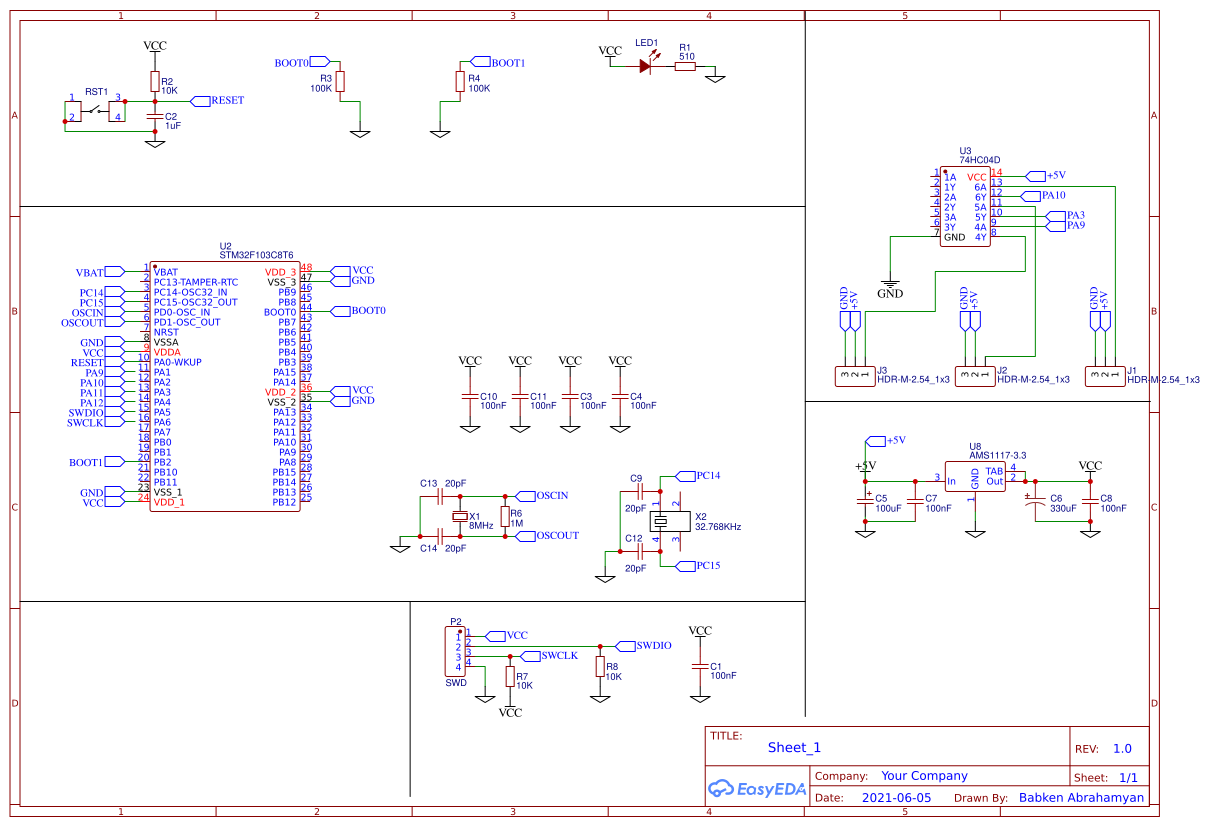Click the 74HC04D part name label
The height and width of the screenshot is (827, 1210).
coord(980,160)
